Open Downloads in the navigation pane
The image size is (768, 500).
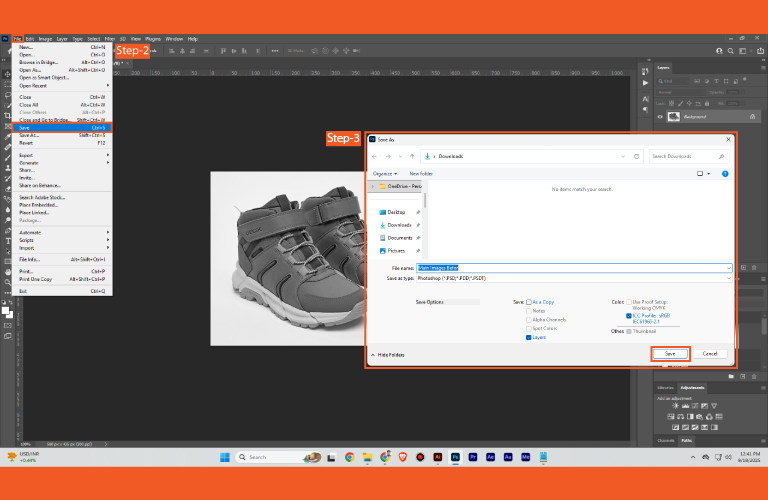[x=399, y=225]
